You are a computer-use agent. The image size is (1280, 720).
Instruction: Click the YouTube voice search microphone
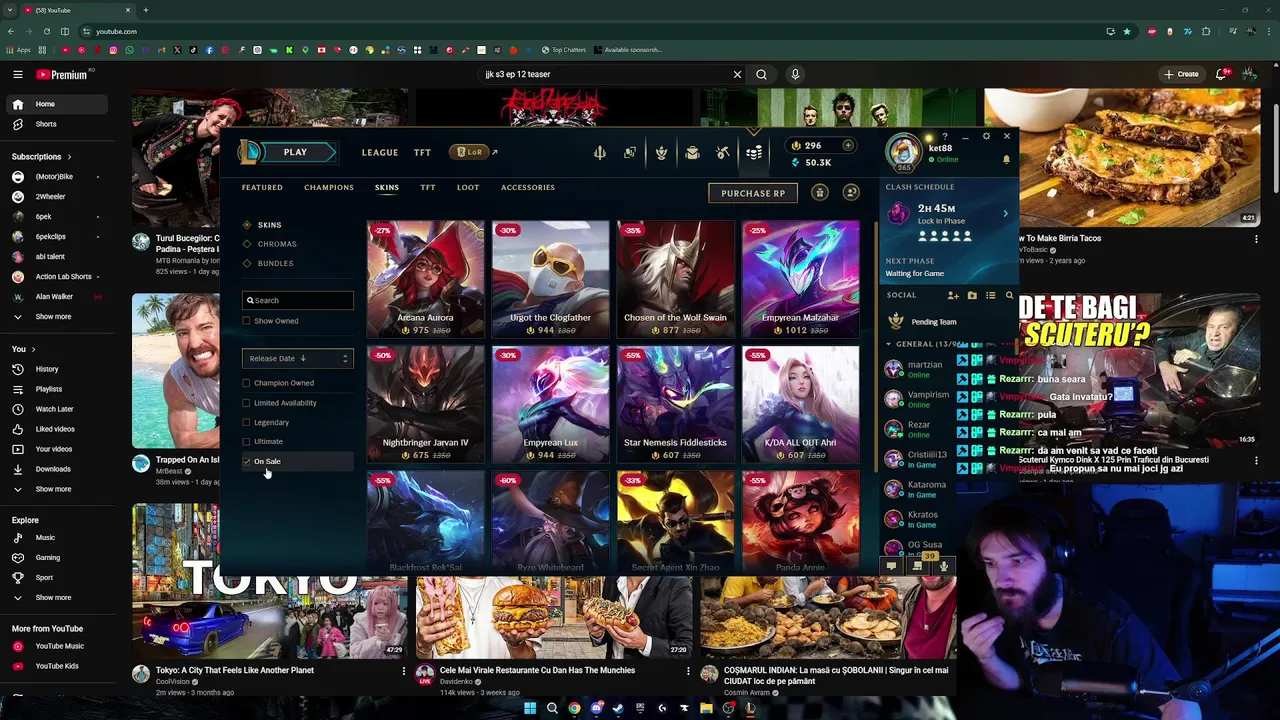pyautogui.click(x=795, y=74)
